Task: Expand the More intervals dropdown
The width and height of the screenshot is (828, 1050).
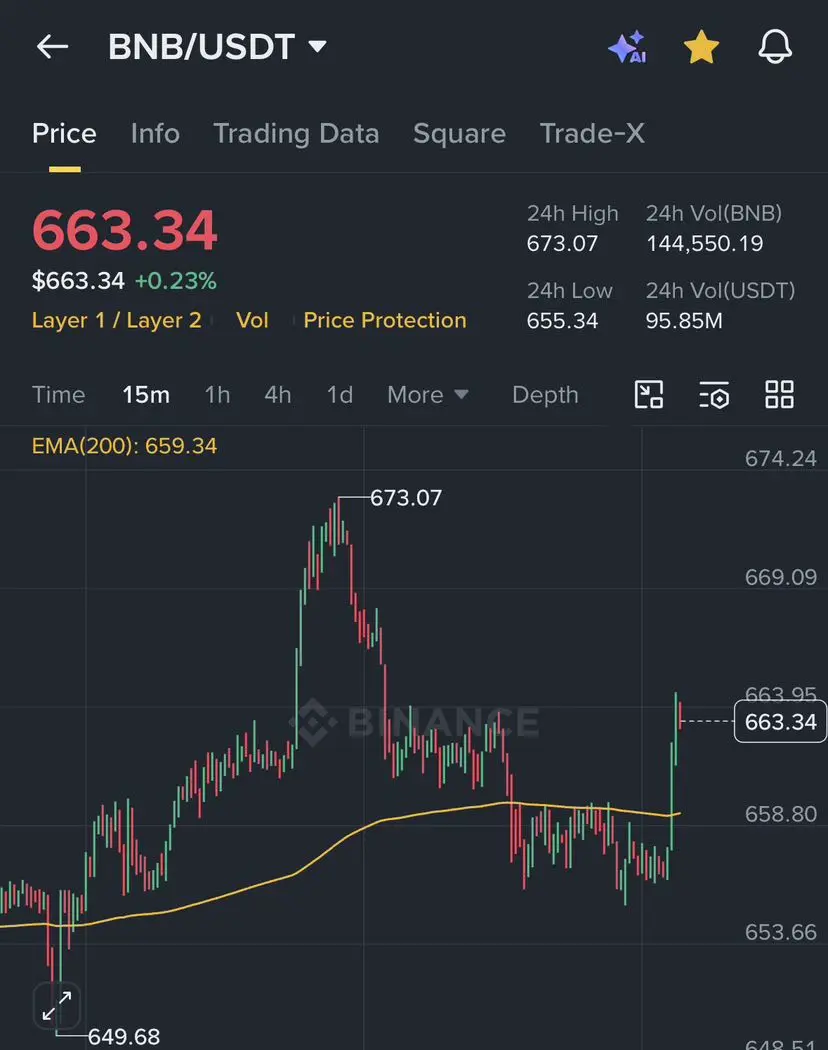Action: pos(427,394)
